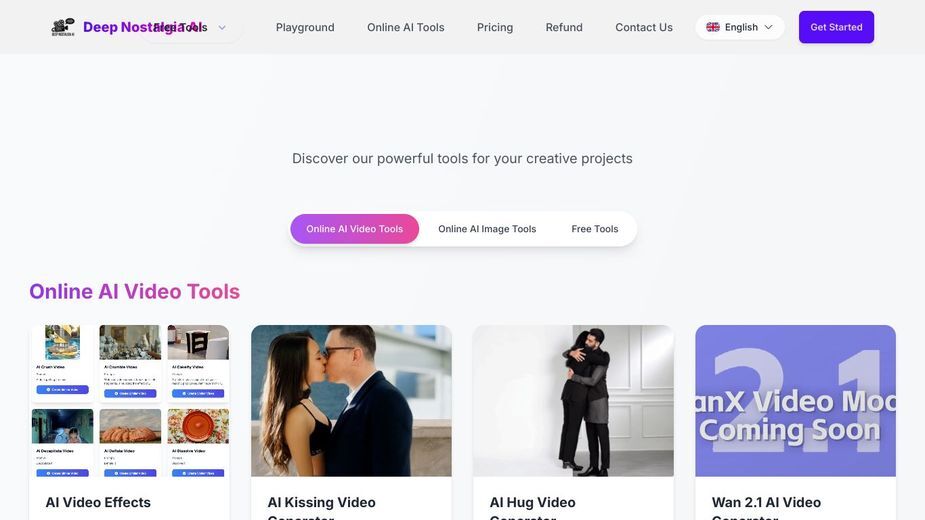Open the Free Tools dropdown chevron in header
Viewport: 925px width, 520px height.
(x=222, y=27)
